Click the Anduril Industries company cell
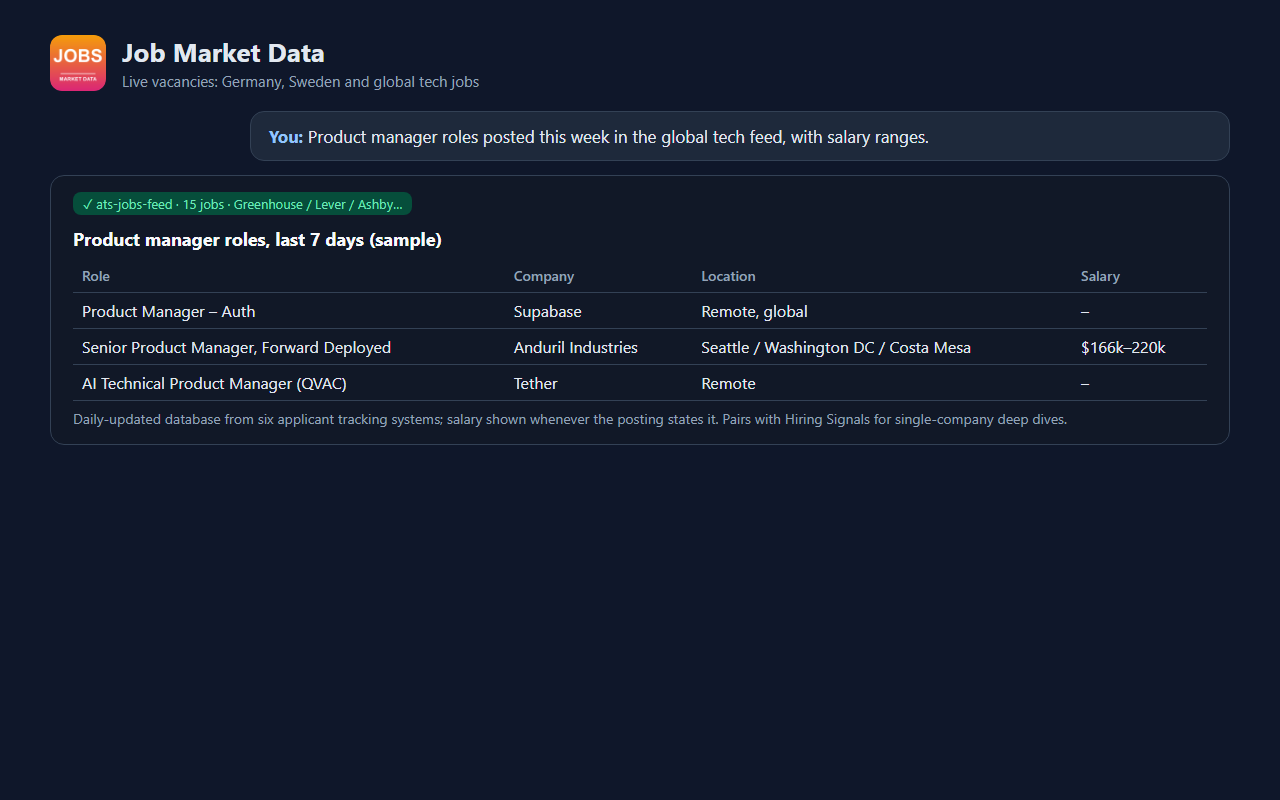This screenshot has width=1280, height=800. (x=576, y=348)
